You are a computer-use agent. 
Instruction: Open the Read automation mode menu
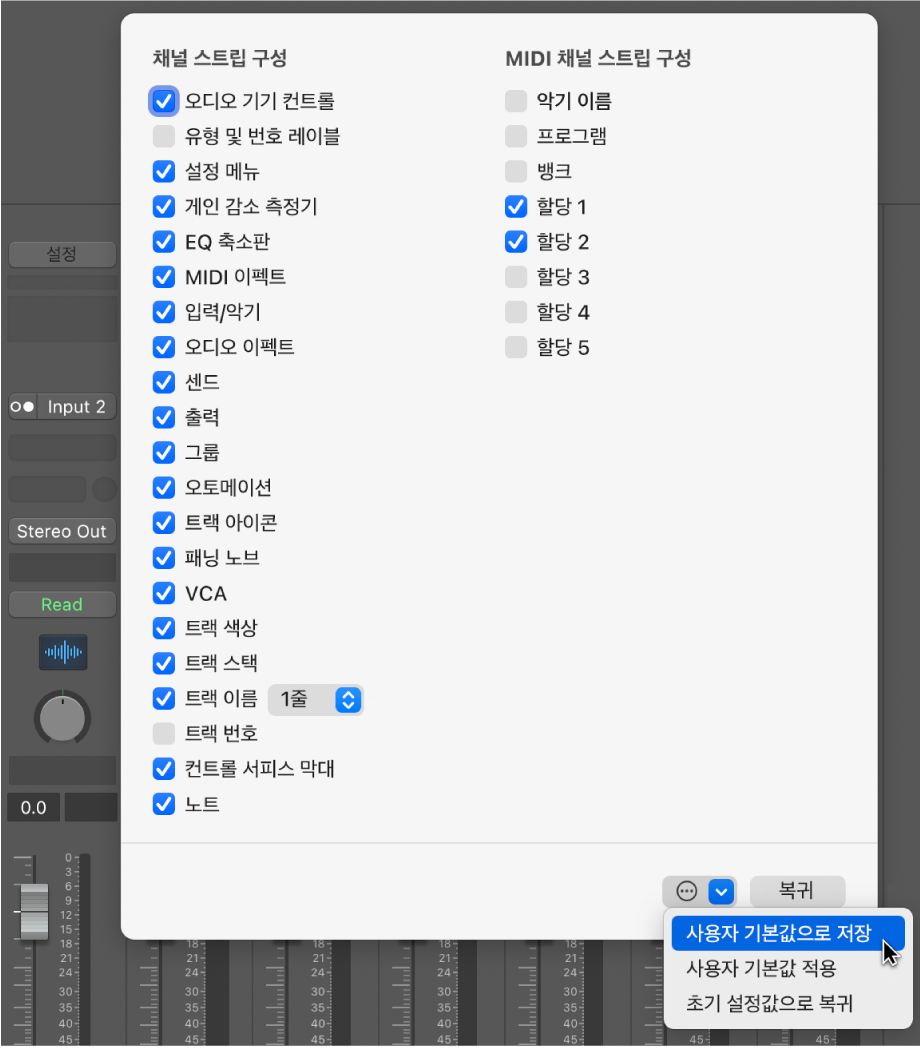click(x=62, y=605)
